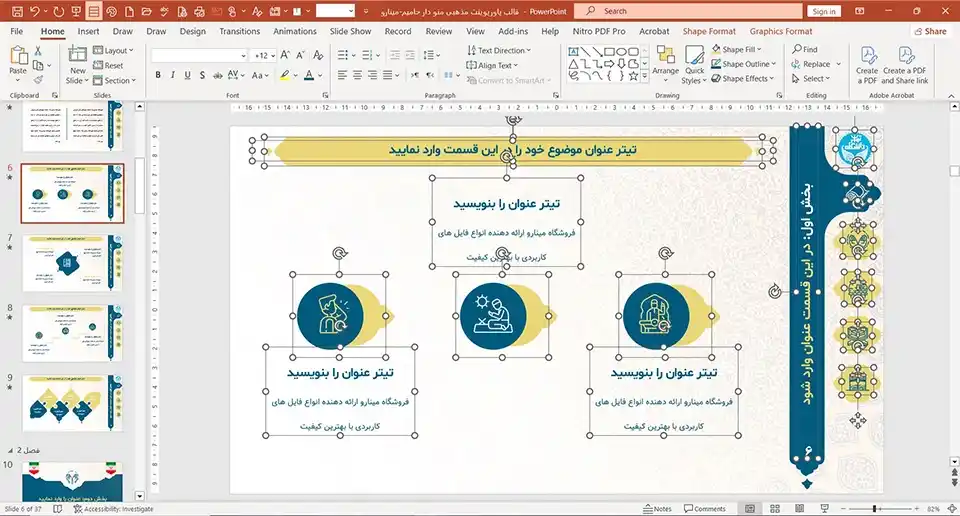This screenshot has height=516, width=960.
Task: Open Find in Editing group
Action: pyautogui.click(x=804, y=49)
